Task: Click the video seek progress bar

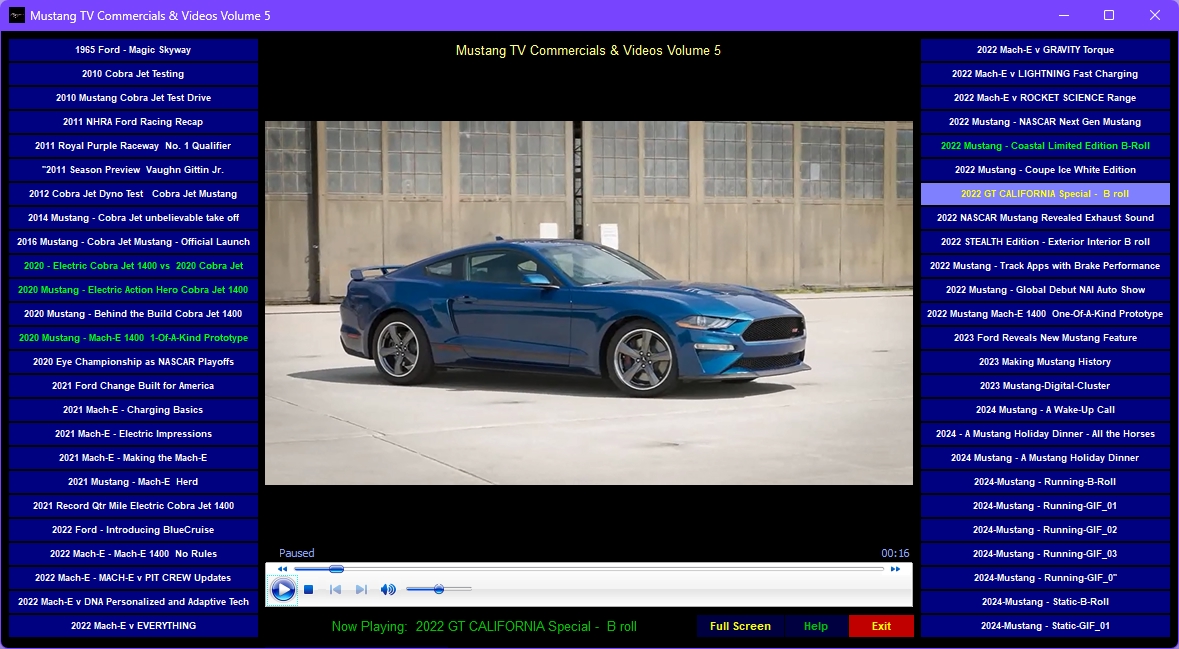Action: pos(589,569)
